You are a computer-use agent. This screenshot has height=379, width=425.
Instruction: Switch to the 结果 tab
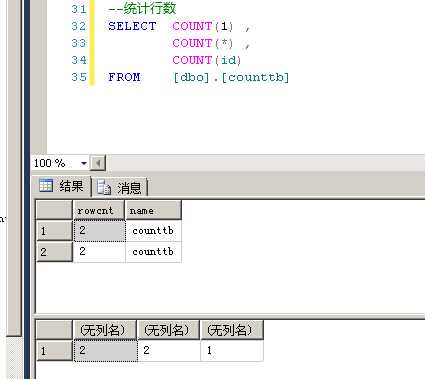pos(61,186)
